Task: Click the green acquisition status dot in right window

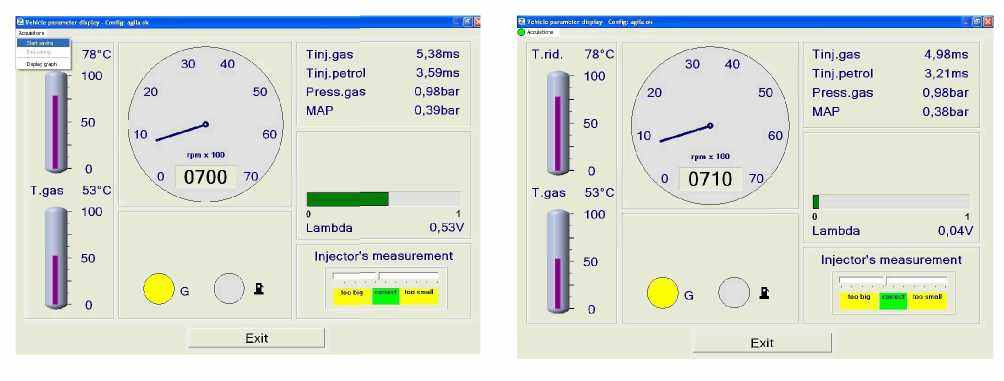Action: point(521,32)
